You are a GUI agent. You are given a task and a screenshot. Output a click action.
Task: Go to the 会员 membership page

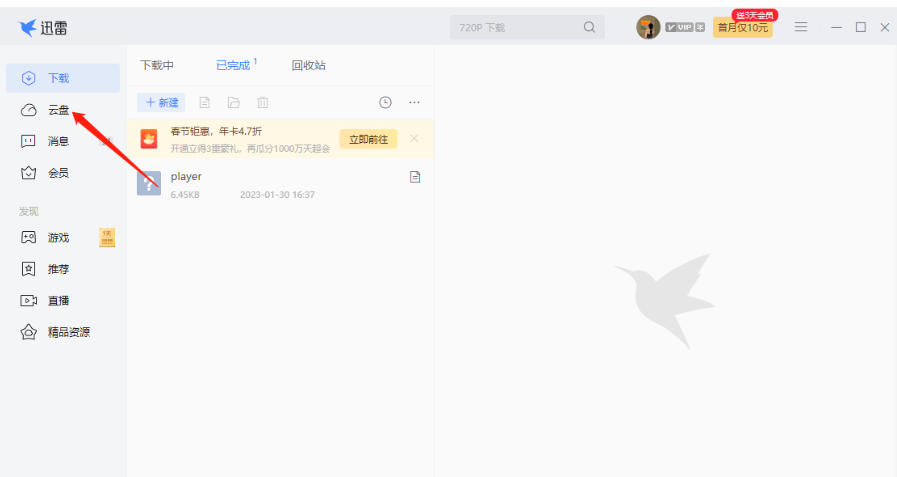coord(58,173)
